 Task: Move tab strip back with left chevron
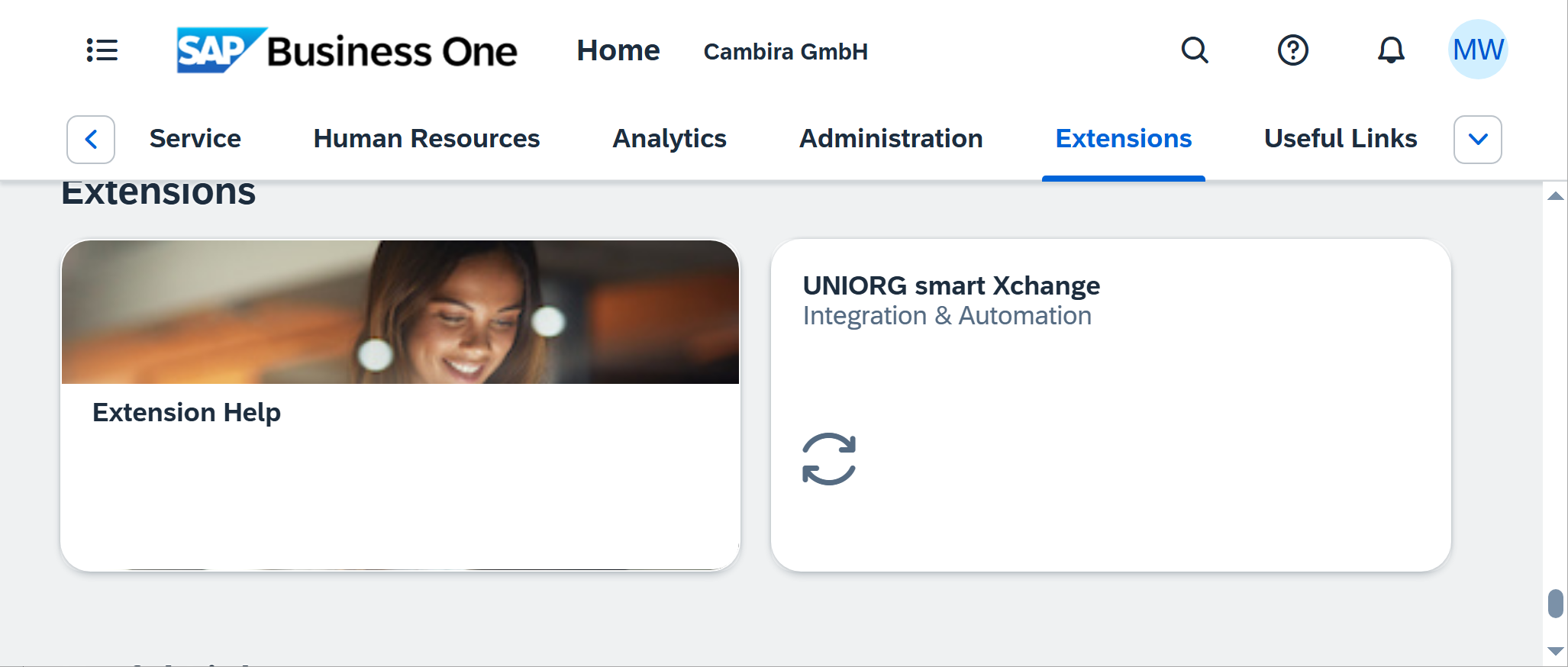(x=91, y=140)
